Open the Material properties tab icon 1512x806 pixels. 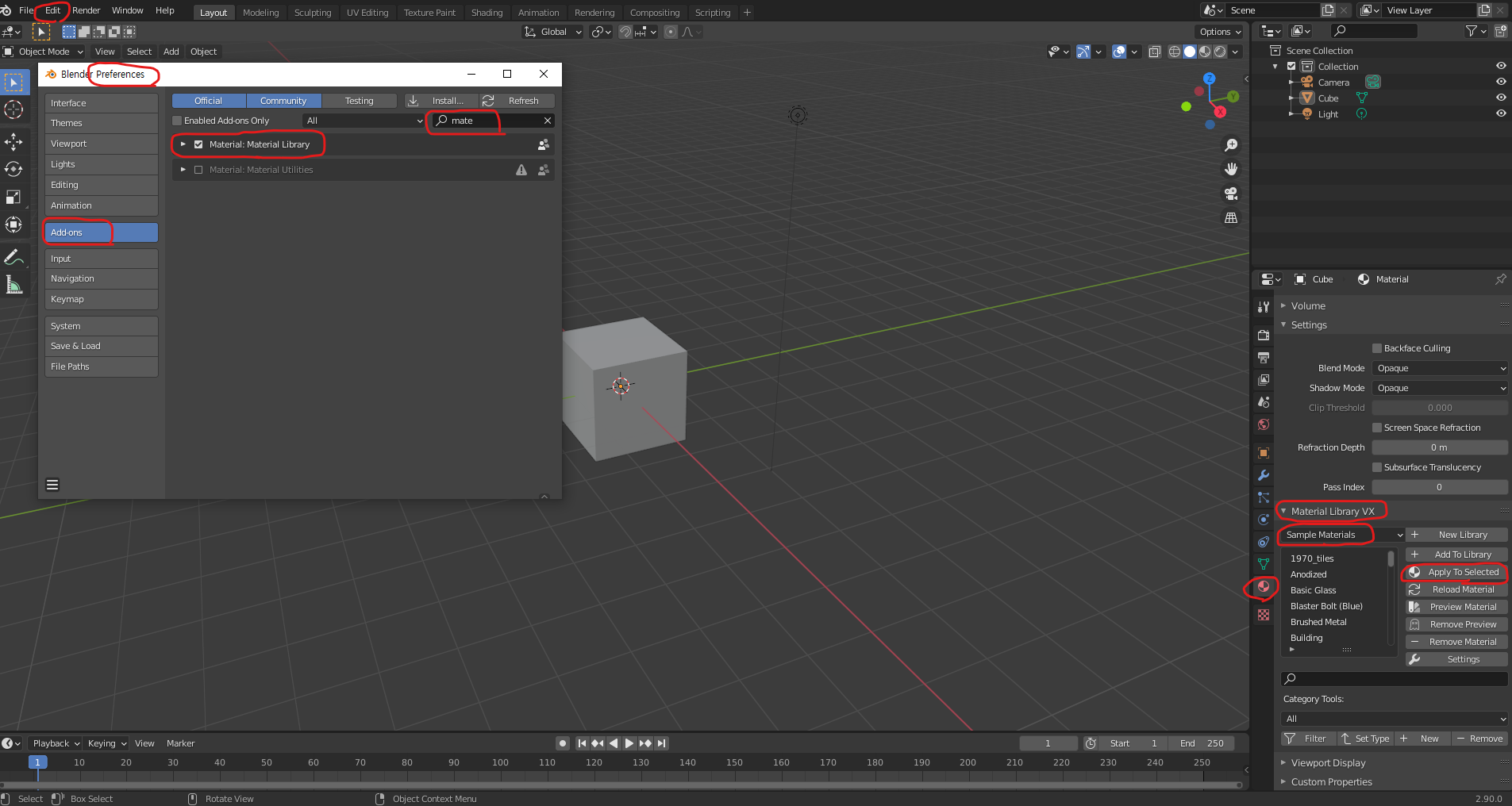tap(1264, 586)
